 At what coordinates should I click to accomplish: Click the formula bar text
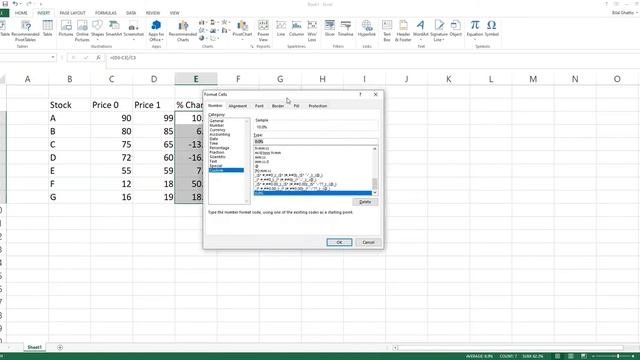(x=123, y=58)
